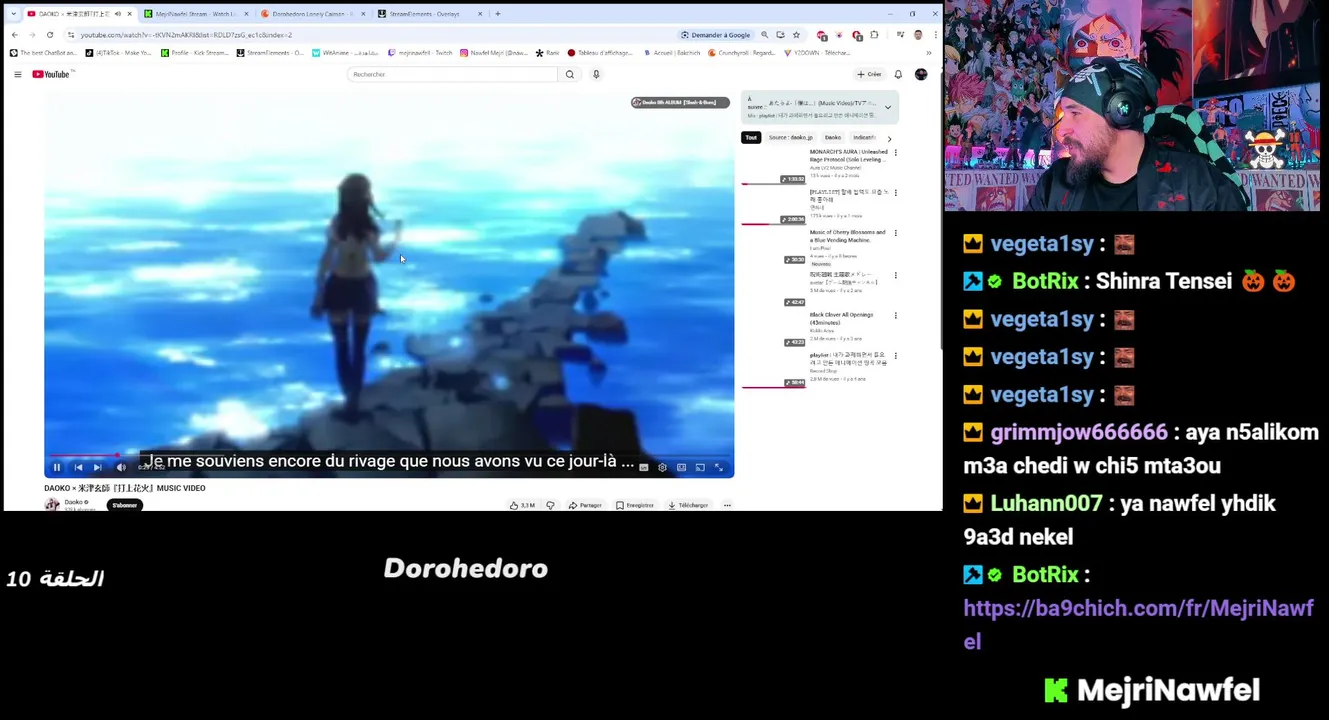The height and width of the screenshot is (720, 1329).
Task: Reload the current page
Action: (50, 35)
